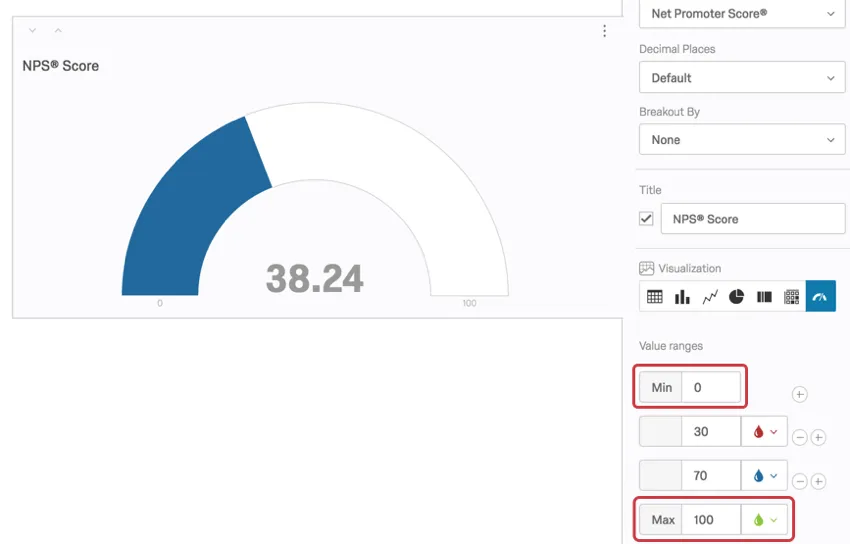Select the line chart visualization icon

[710, 296]
